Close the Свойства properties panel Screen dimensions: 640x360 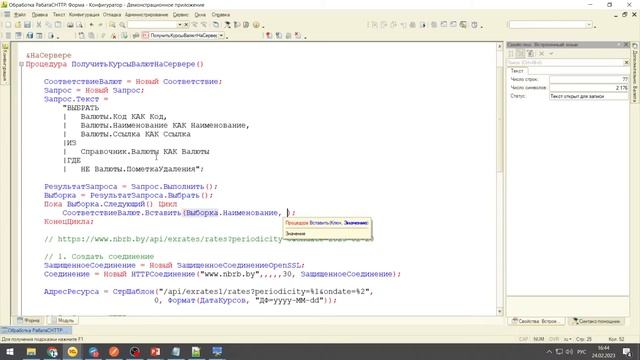(x=626, y=44)
